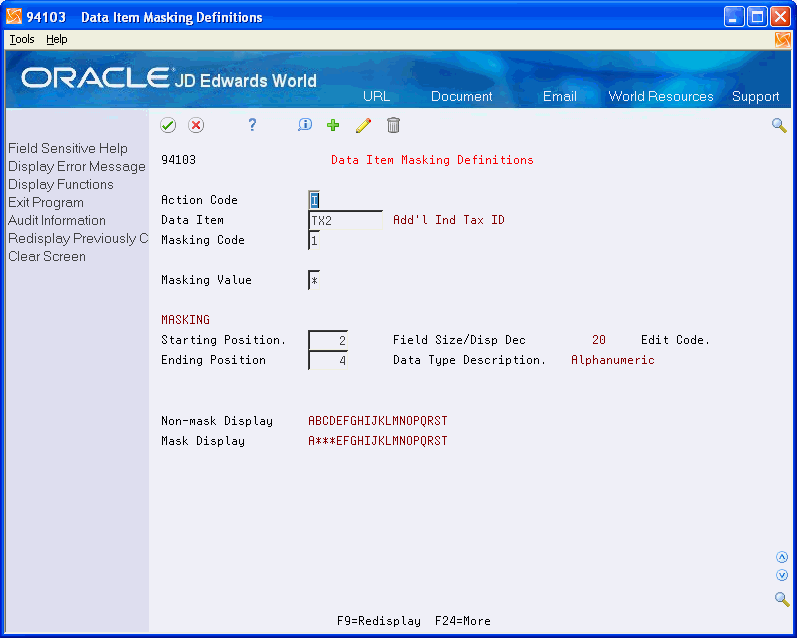Click the Starting Position input field
Viewport: 797px width, 638px height.
pyautogui.click(x=328, y=340)
